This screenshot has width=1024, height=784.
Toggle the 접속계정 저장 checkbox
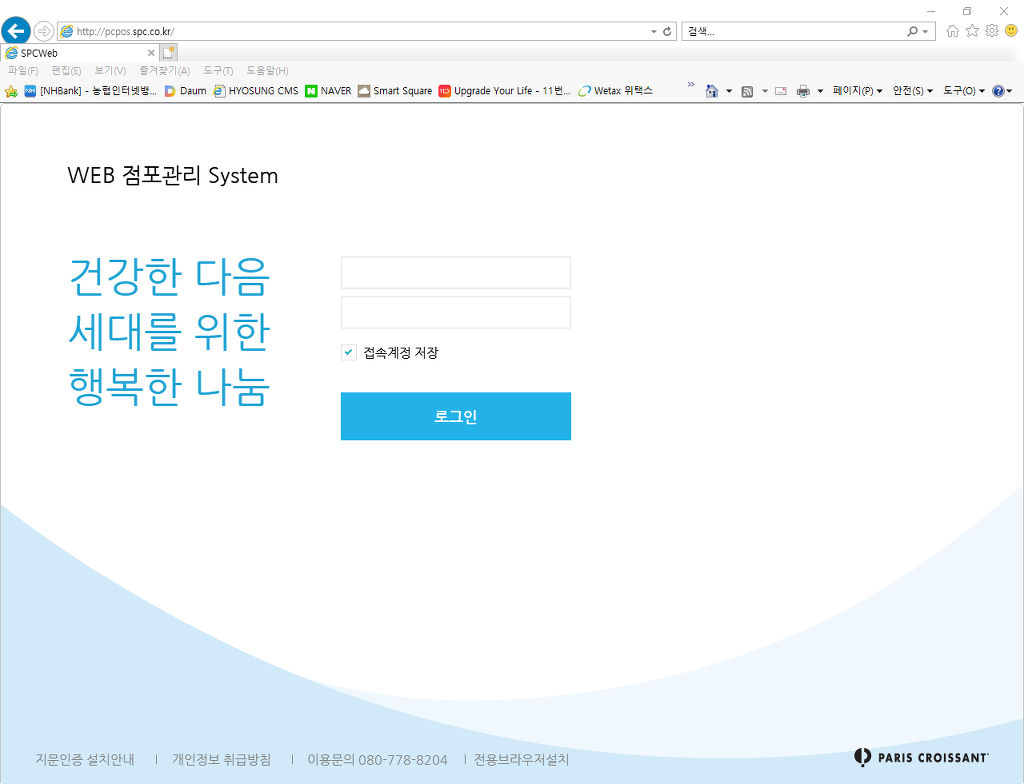tap(349, 352)
